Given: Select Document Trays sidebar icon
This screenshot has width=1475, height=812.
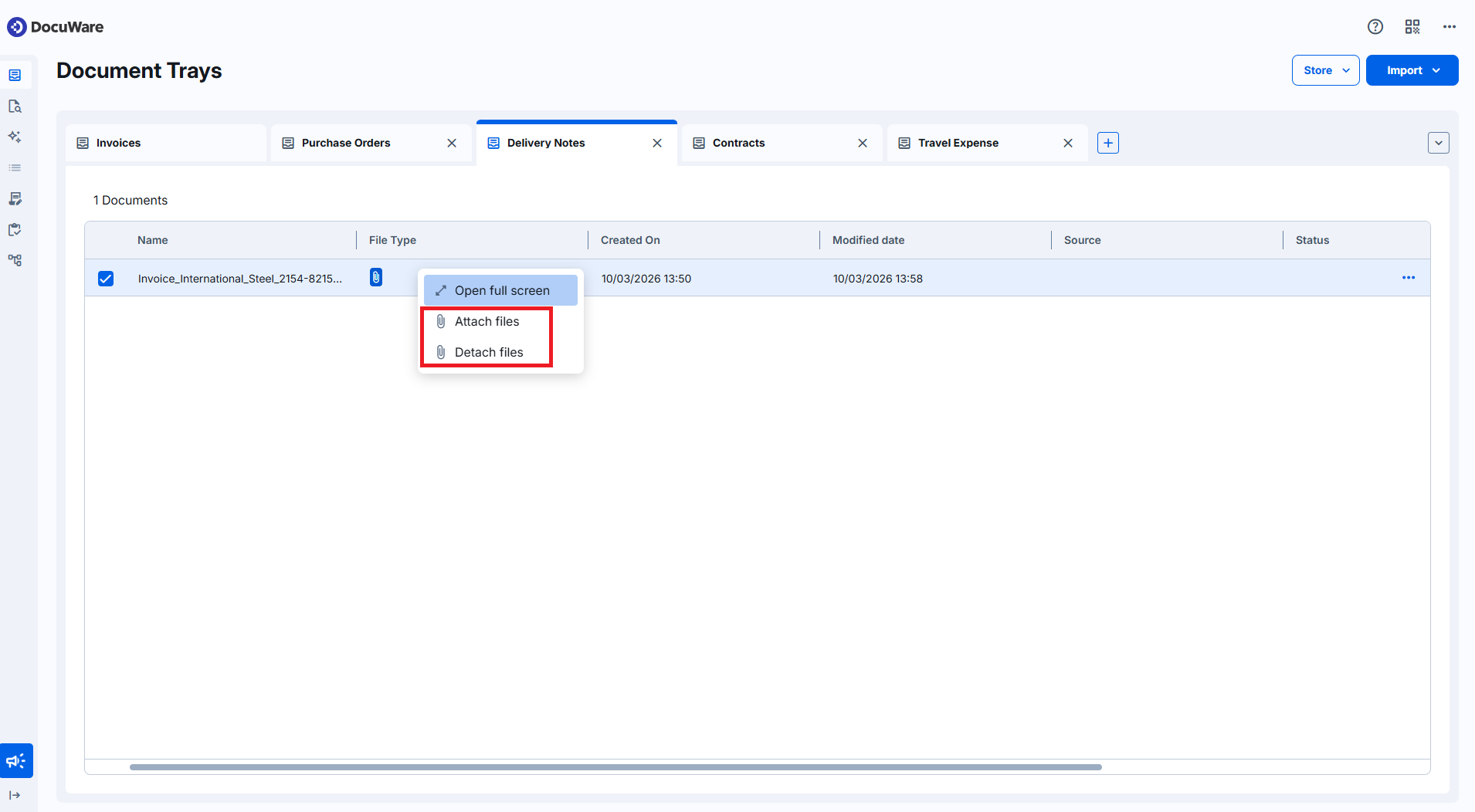Looking at the screenshot, I should point(15,75).
